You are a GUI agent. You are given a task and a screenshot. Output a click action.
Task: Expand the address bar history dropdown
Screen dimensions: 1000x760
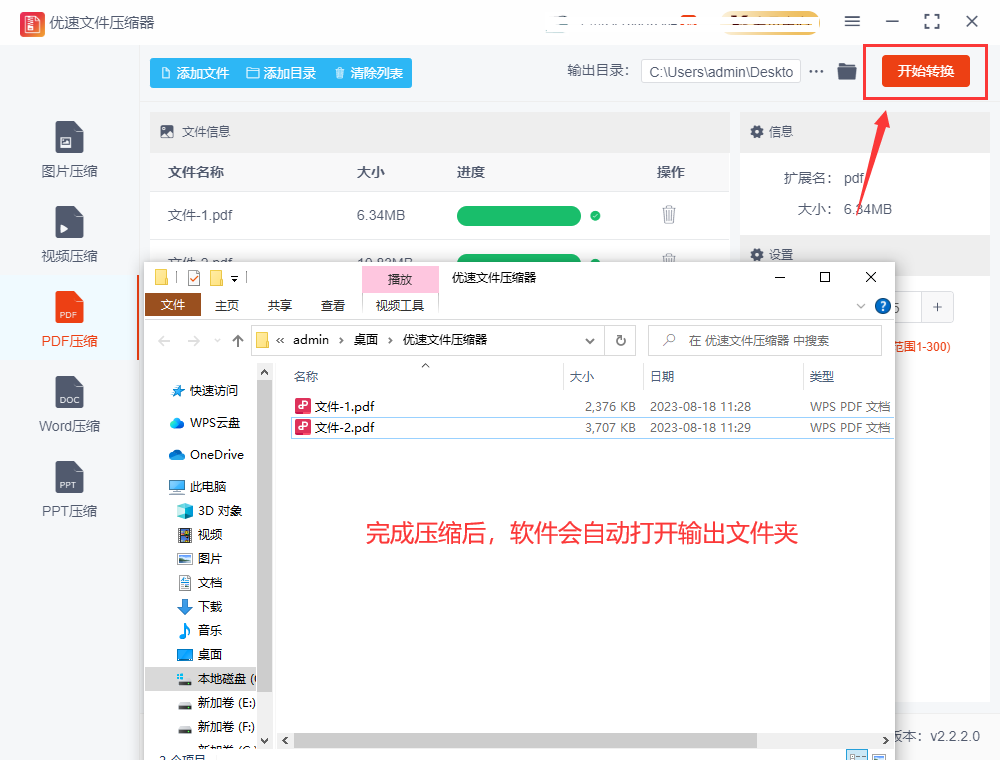590,341
